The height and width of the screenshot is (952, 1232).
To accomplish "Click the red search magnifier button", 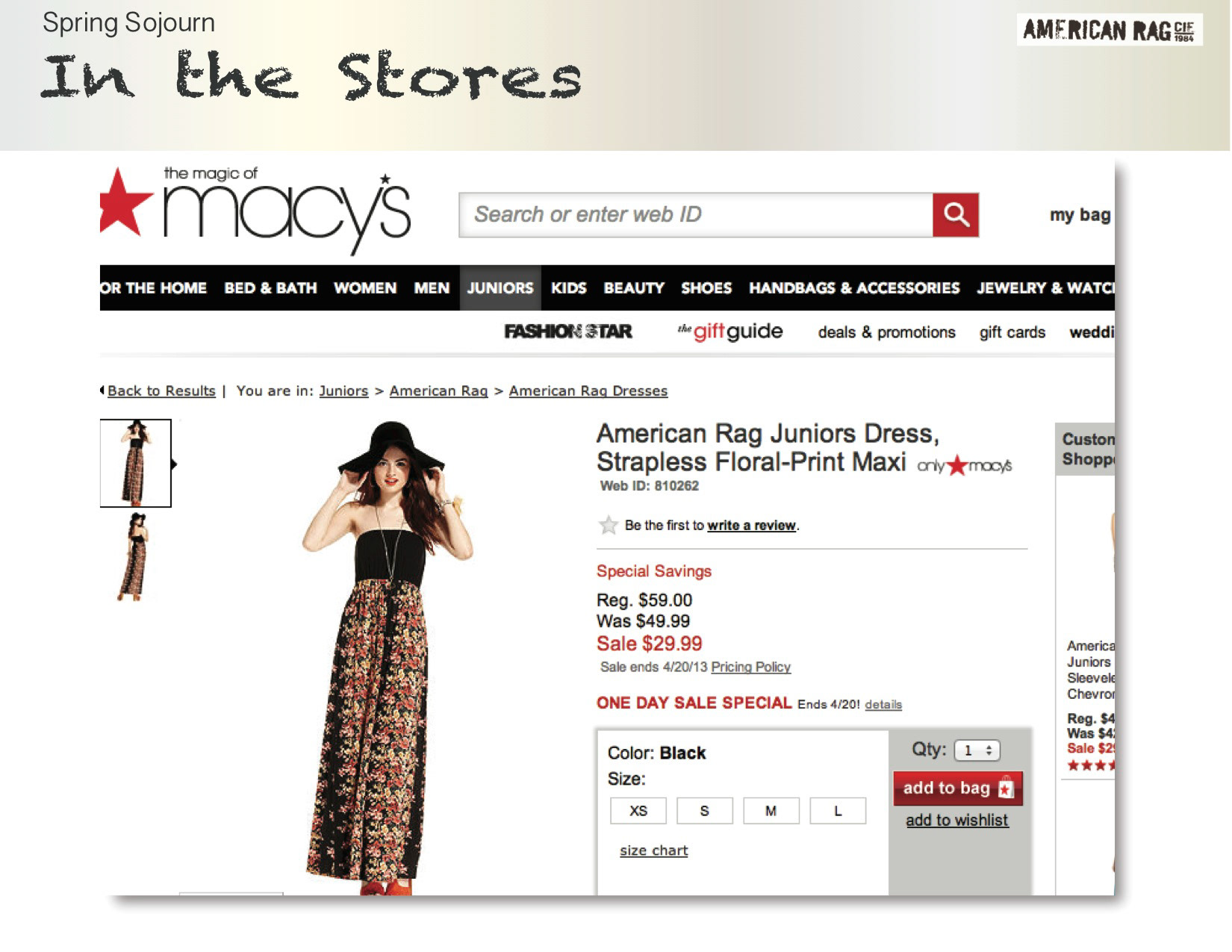I will pos(956,215).
